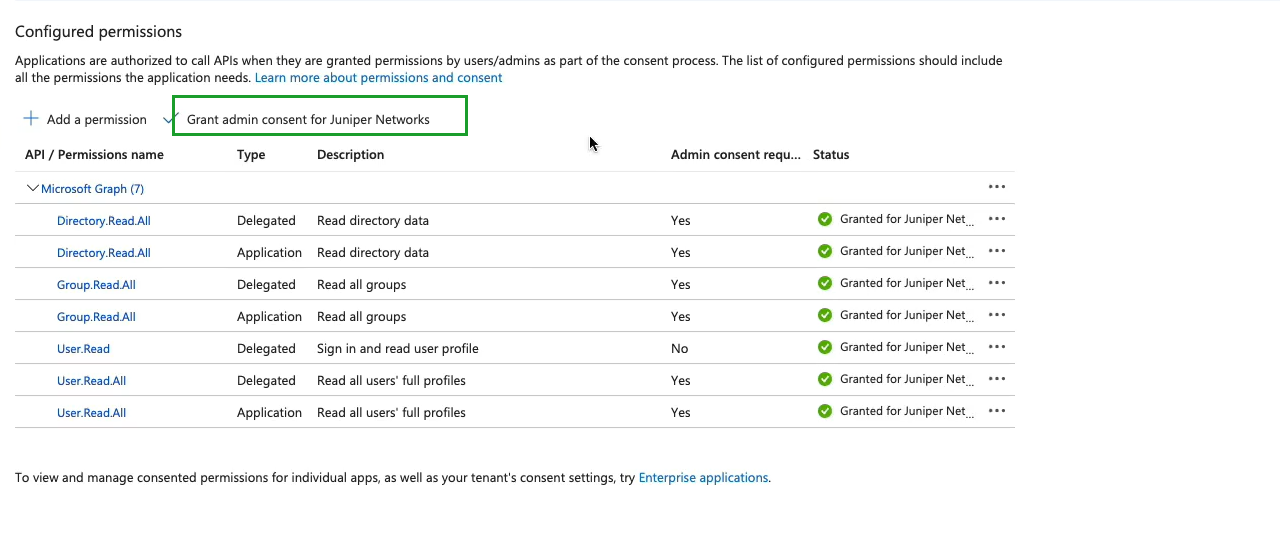The height and width of the screenshot is (535, 1280).
Task: Click the API / Permissions name column header
Action: coord(94,155)
